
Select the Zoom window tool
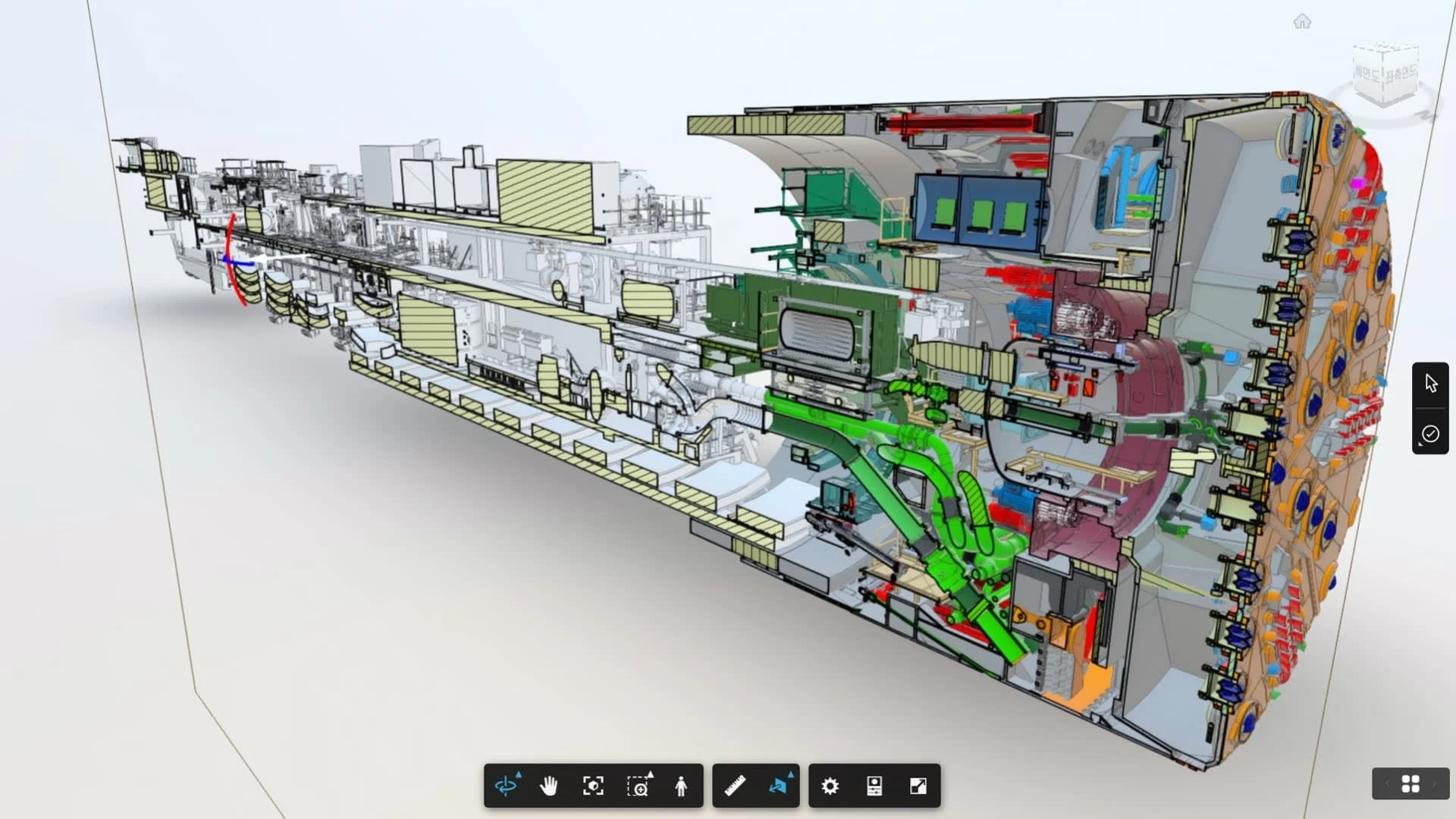(638, 787)
